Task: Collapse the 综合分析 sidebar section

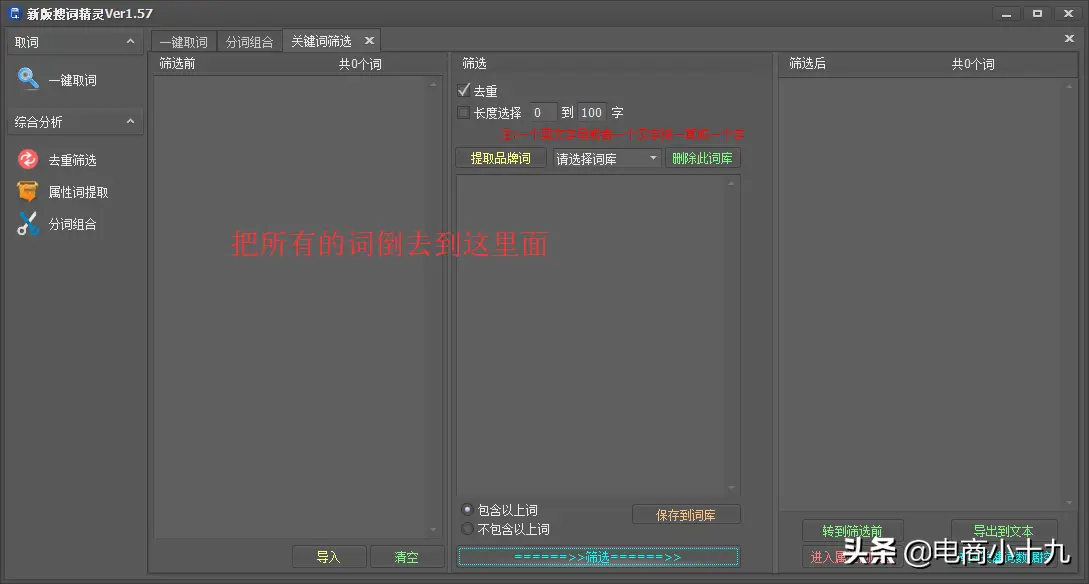Action: coord(129,121)
